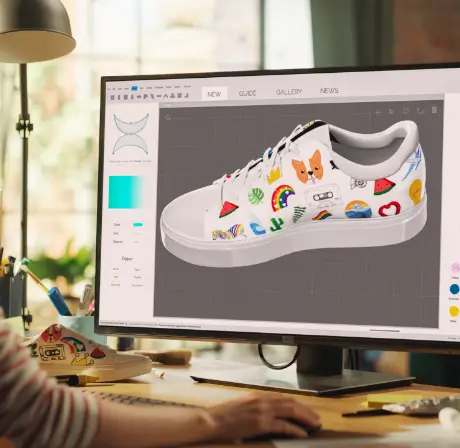Click the trash icon at canvas corner

click(434, 110)
